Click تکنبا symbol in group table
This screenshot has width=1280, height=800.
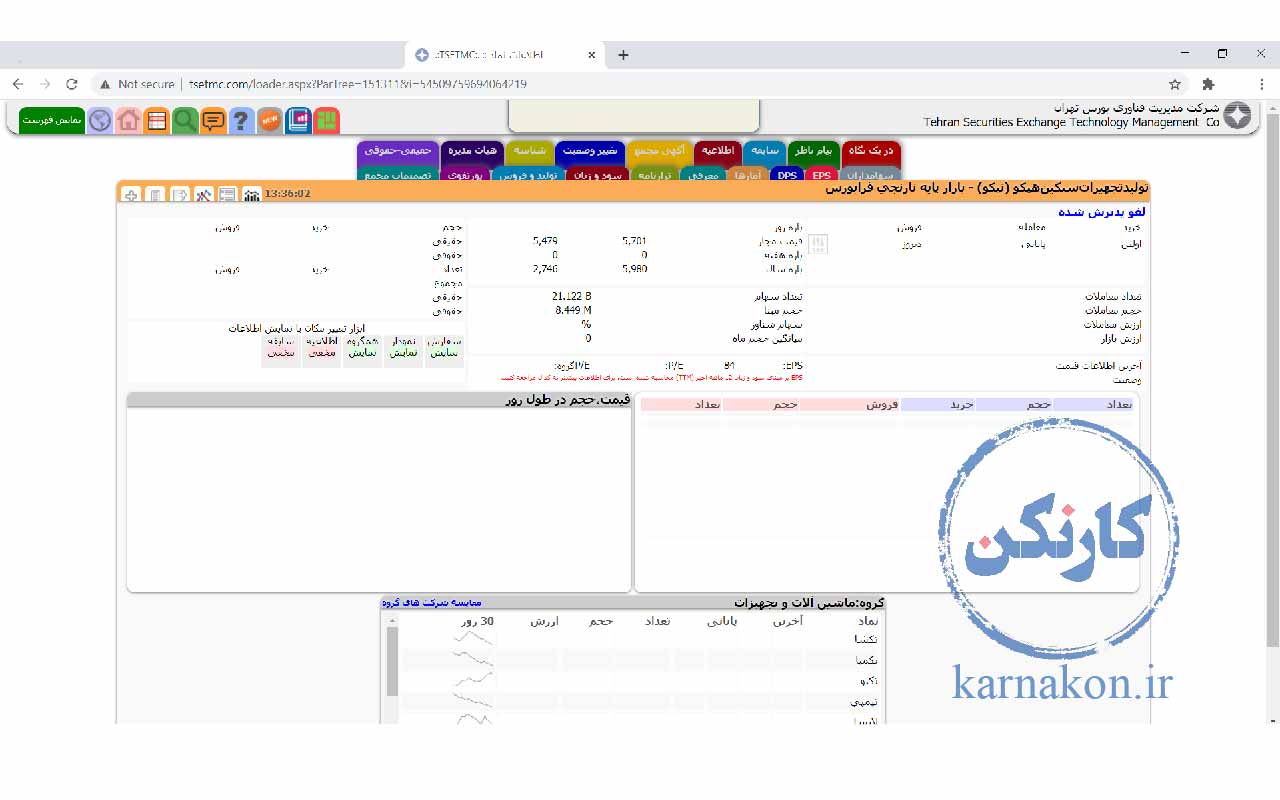(x=866, y=639)
